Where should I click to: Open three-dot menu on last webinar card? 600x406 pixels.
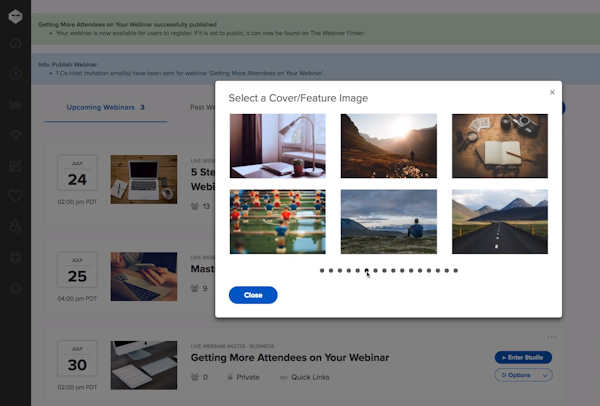[551, 337]
